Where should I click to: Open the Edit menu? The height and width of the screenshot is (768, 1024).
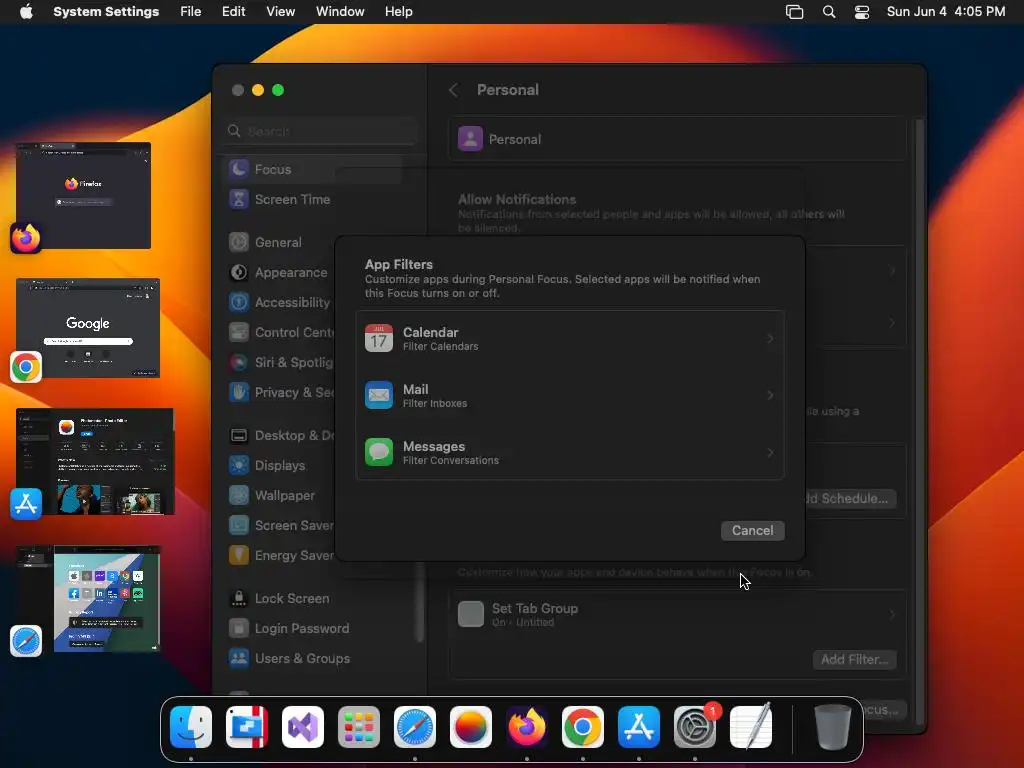(x=233, y=12)
